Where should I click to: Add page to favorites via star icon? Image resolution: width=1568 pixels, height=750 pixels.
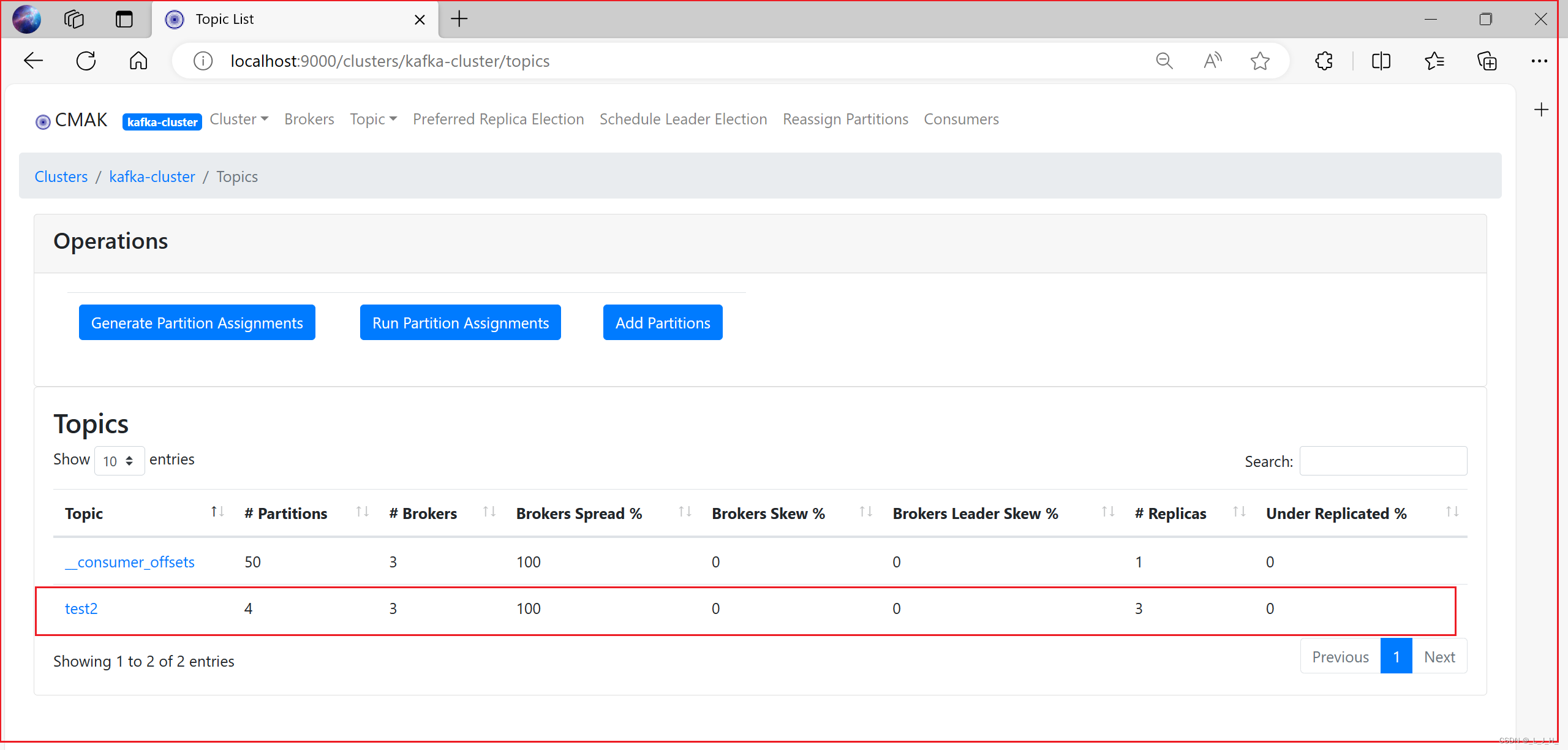[x=1260, y=61]
